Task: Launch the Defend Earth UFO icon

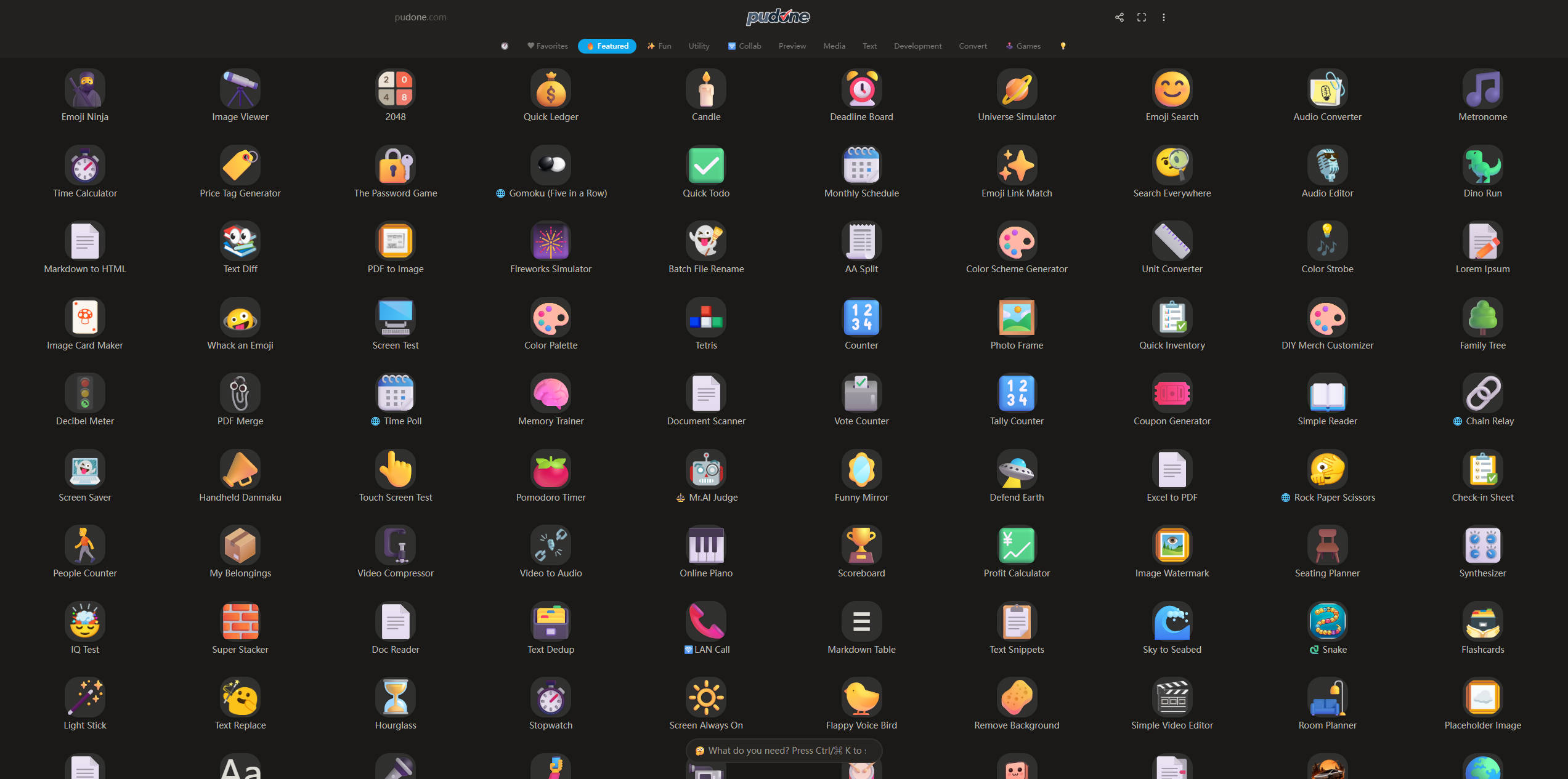Action: click(x=1017, y=469)
